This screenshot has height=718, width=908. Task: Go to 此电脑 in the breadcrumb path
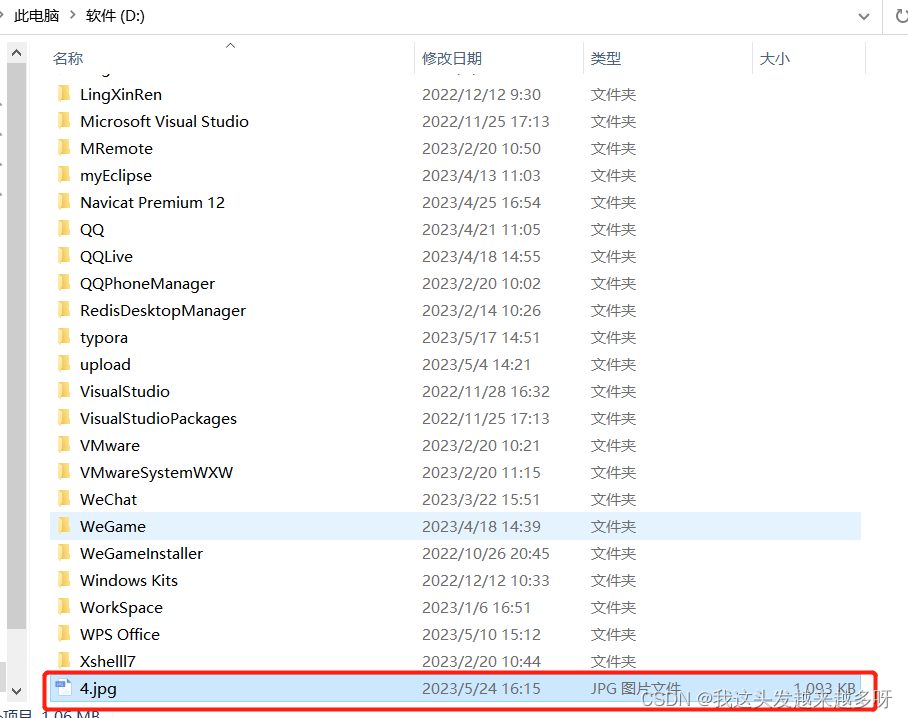(x=36, y=16)
